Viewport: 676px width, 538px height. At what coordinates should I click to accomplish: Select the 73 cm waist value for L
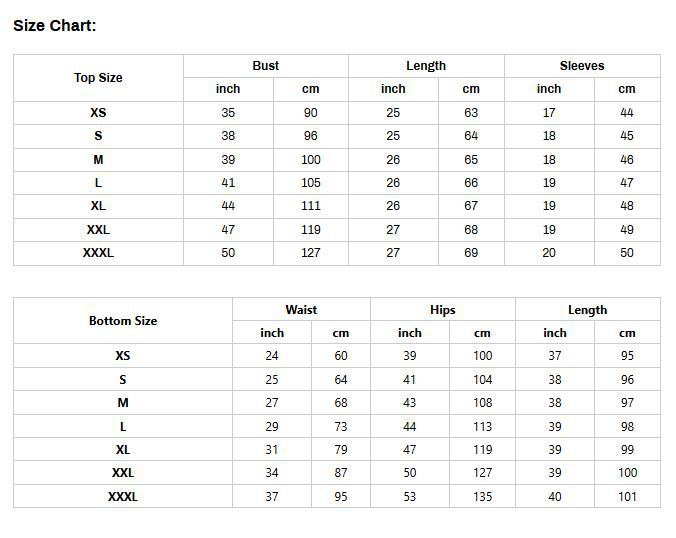pyautogui.click(x=341, y=426)
